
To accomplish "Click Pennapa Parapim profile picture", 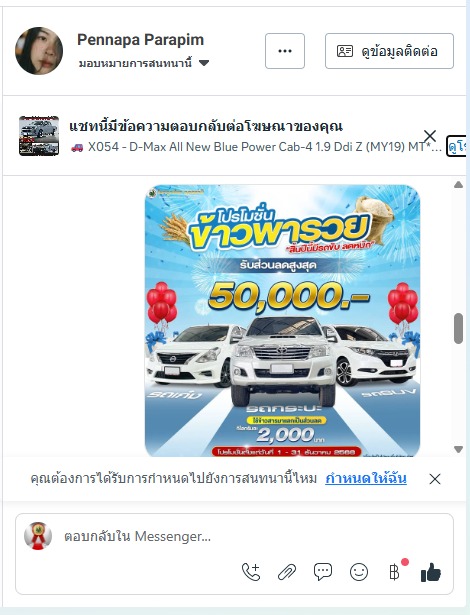I will click(x=39, y=51).
